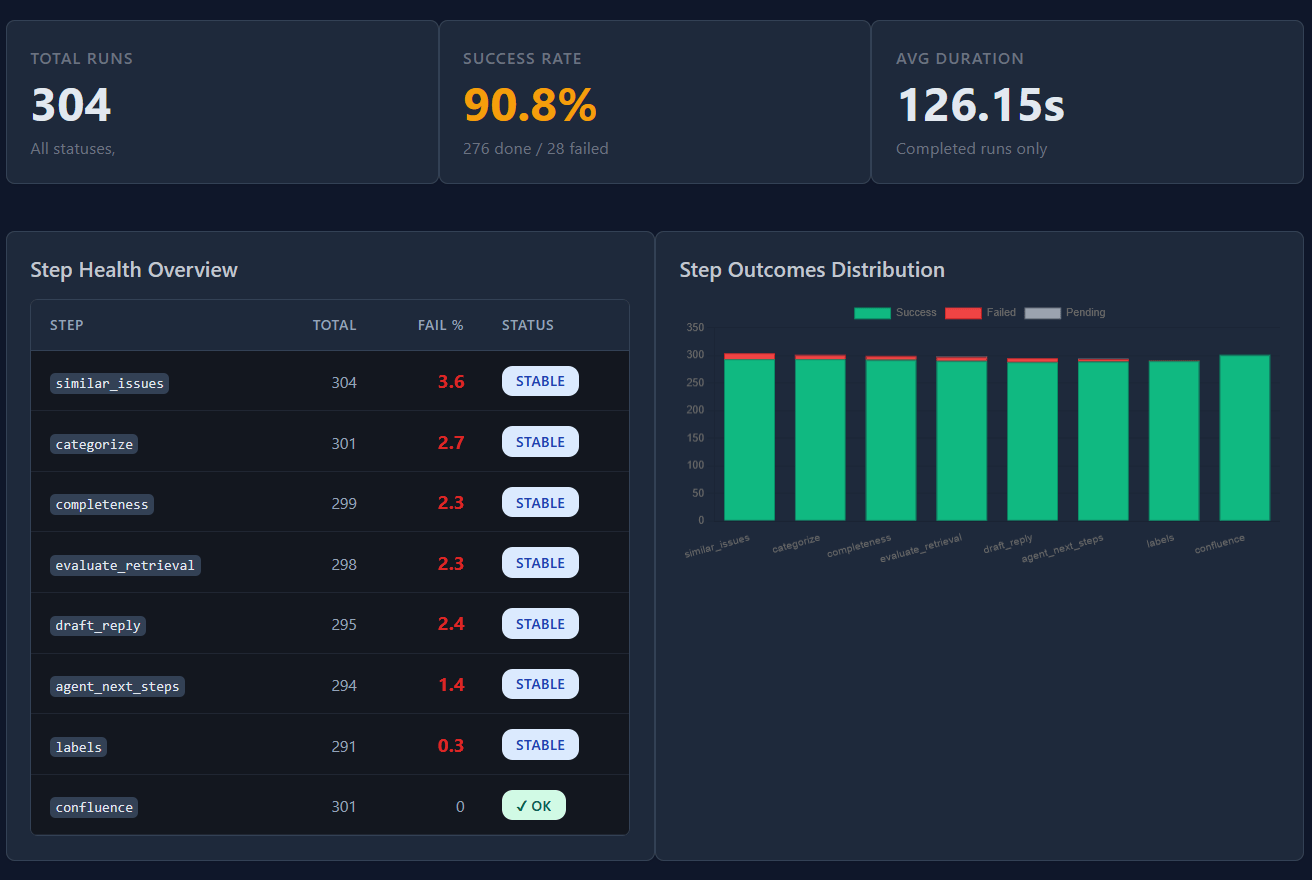This screenshot has width=1312, height=880.
Task: Click the STEP column header
Action: (67, 325)
